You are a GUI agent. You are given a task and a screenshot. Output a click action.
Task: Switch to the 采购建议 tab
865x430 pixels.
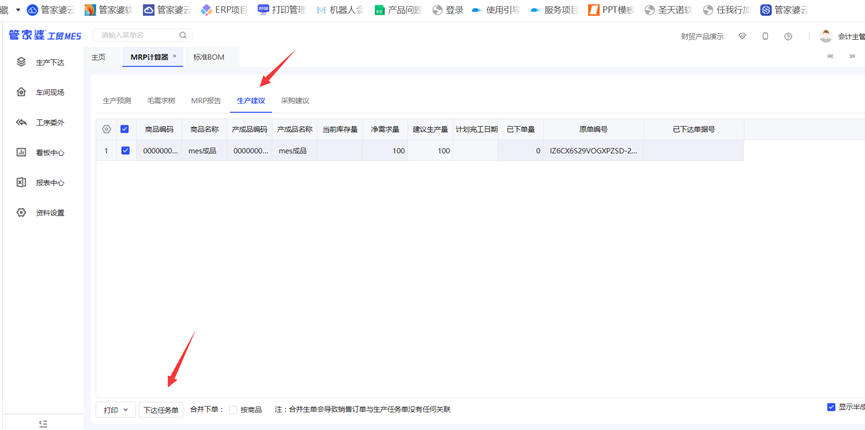pyautogui.click(x=295, y=101)
